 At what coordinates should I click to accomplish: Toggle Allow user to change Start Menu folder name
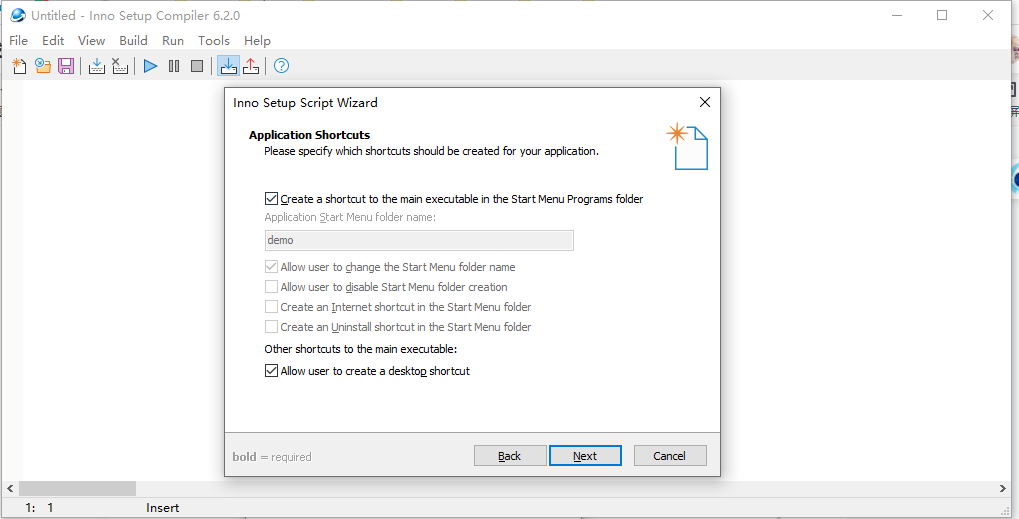pyautogui.click(x=390, y=267)
